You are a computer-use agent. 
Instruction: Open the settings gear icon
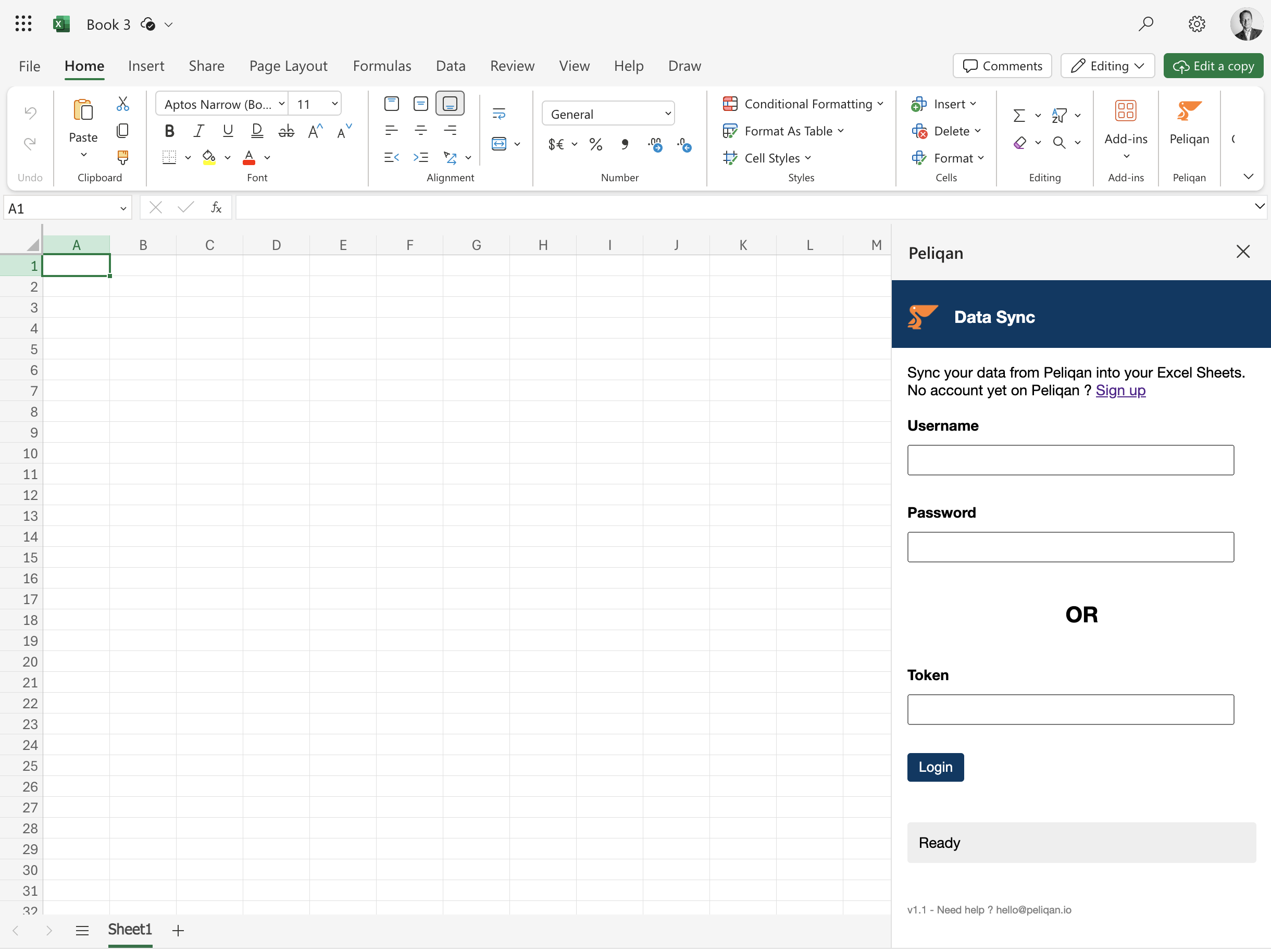click(1197, 23)
